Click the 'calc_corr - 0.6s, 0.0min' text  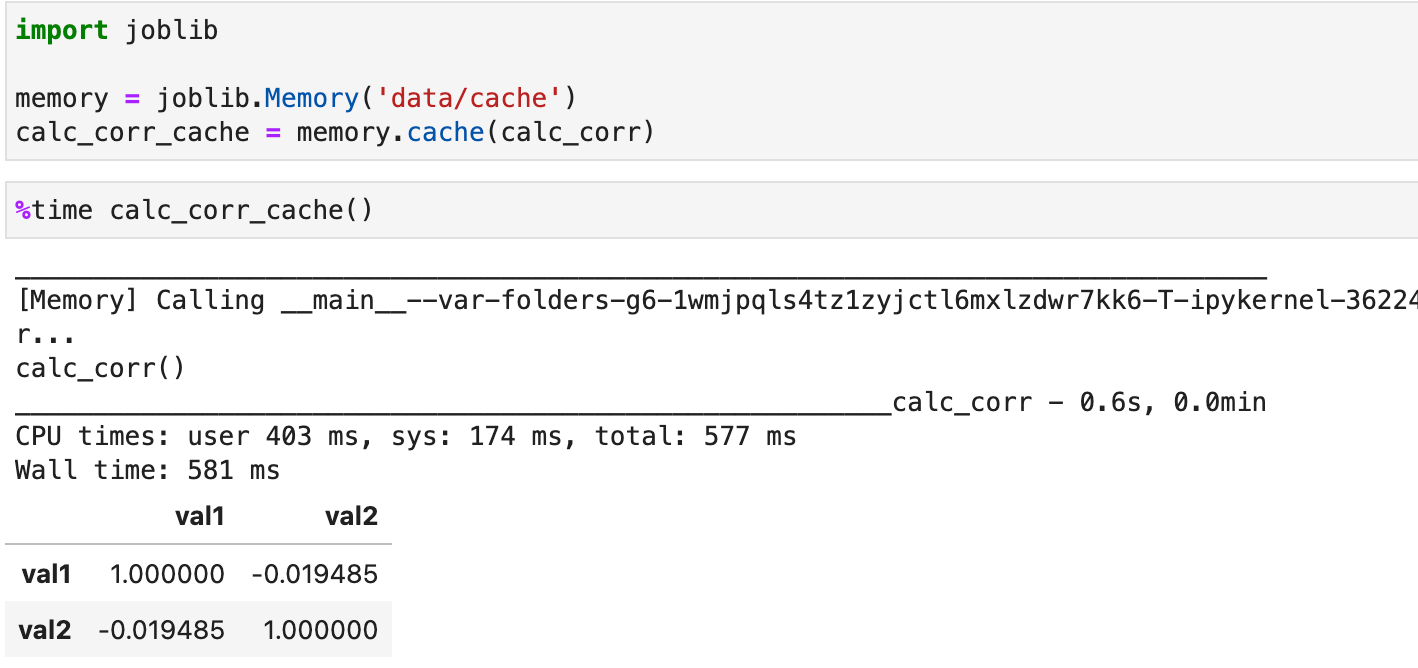pyautogui.click(x=1079, y=403)
